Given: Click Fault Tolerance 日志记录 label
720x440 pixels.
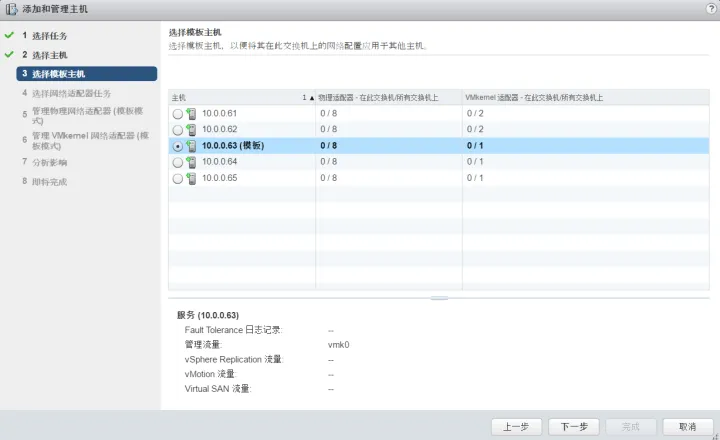Looking at the screenshot, I should pos(233,330).
